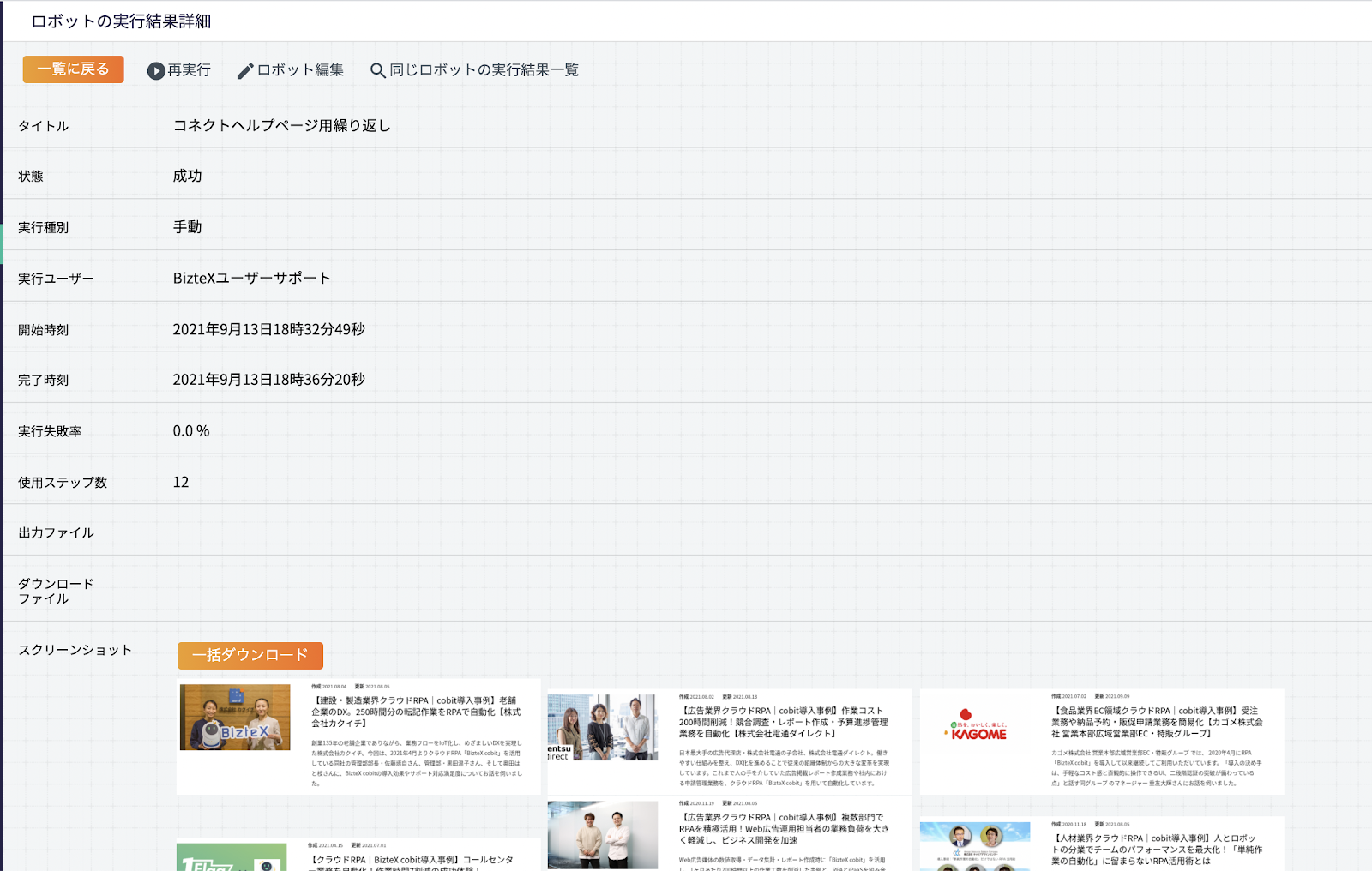Open 同じロボットの実行結果一覧 link
This screenshot has height=871, width=1372.
484,70
